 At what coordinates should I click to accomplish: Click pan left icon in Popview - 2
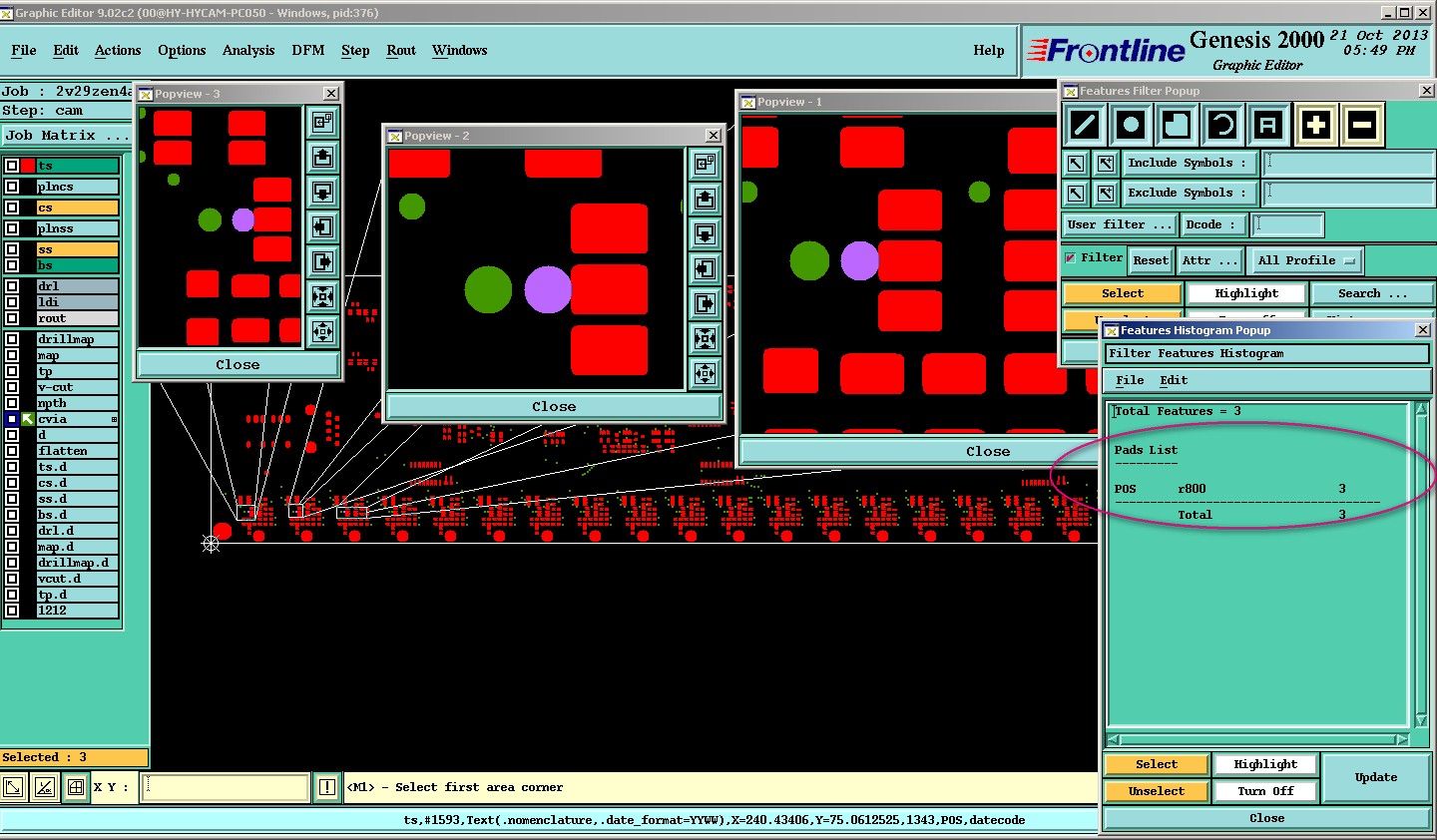coord(705,268)
